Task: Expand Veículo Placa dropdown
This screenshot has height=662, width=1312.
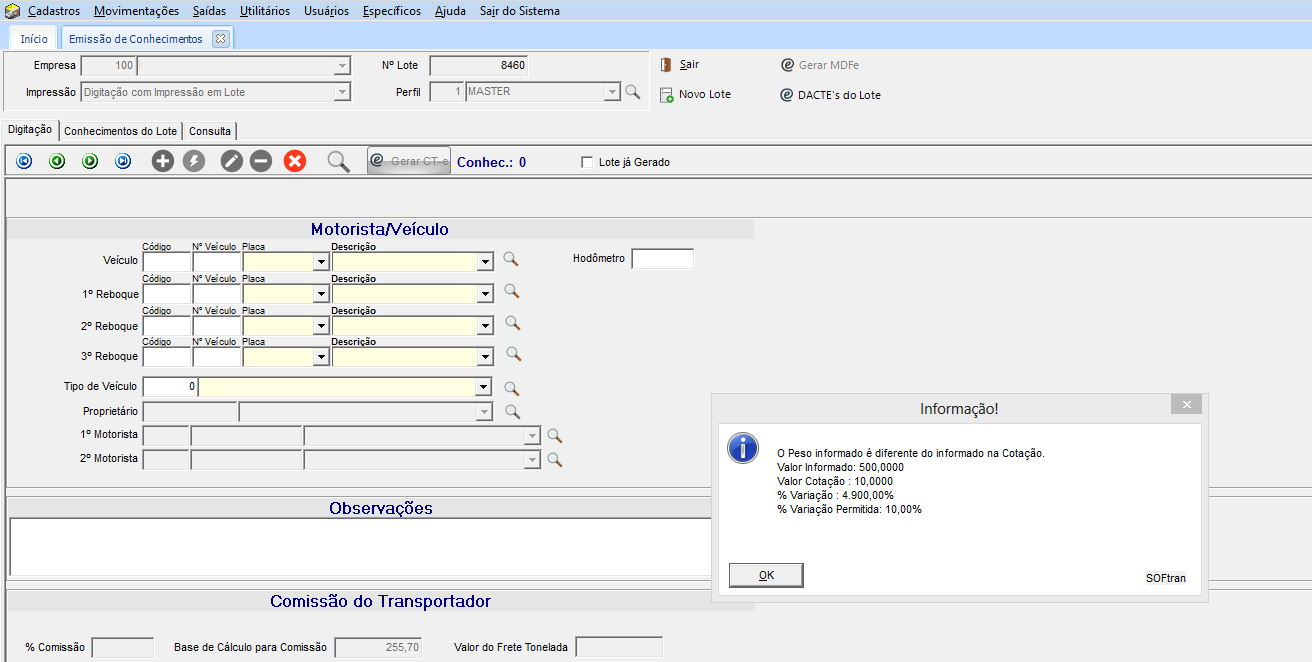Action: point(321,262)
